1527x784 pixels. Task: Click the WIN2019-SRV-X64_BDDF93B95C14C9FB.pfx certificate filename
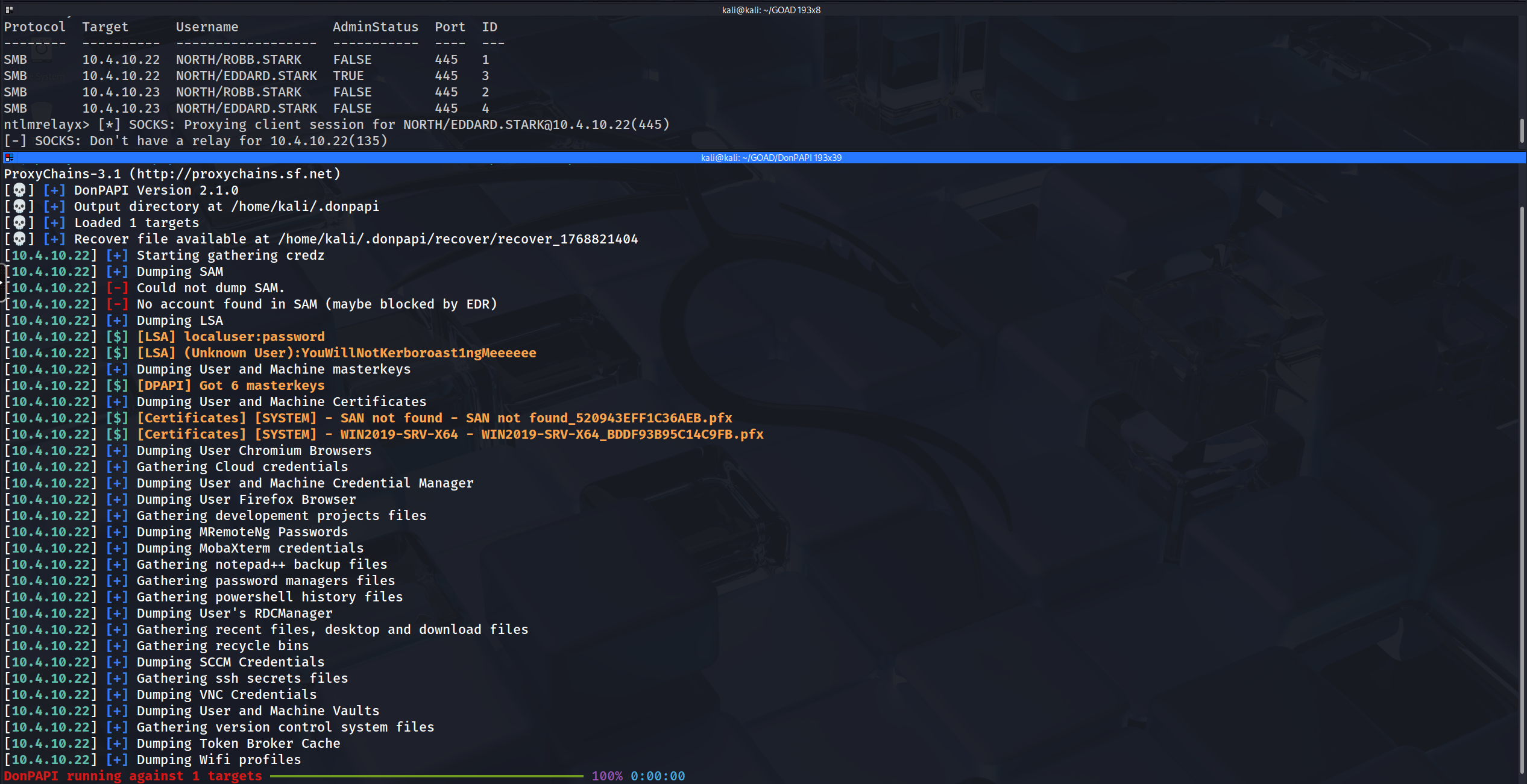[x=622, y=434]
